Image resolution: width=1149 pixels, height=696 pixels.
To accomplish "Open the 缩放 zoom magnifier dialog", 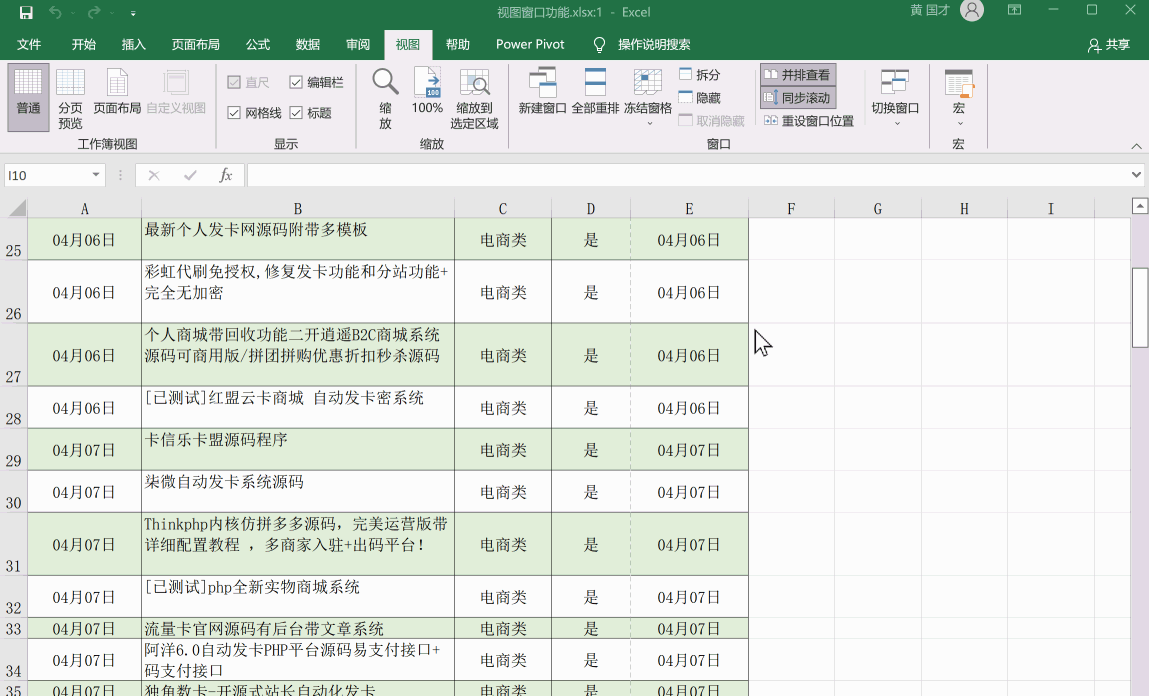I will coord(385,98).
